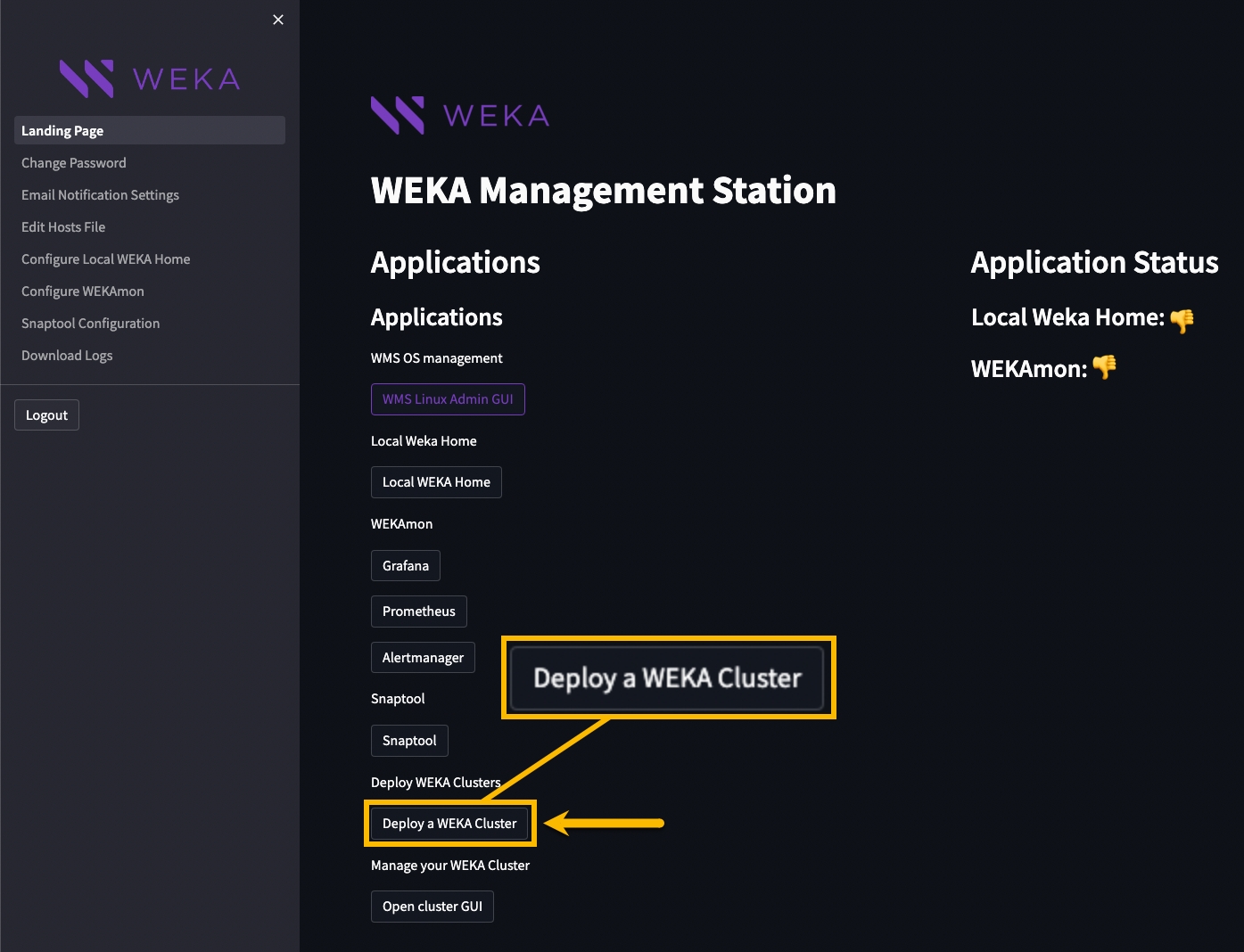Open Grafana
Viewport: 1244px width, 952px height.
(406, 566)
